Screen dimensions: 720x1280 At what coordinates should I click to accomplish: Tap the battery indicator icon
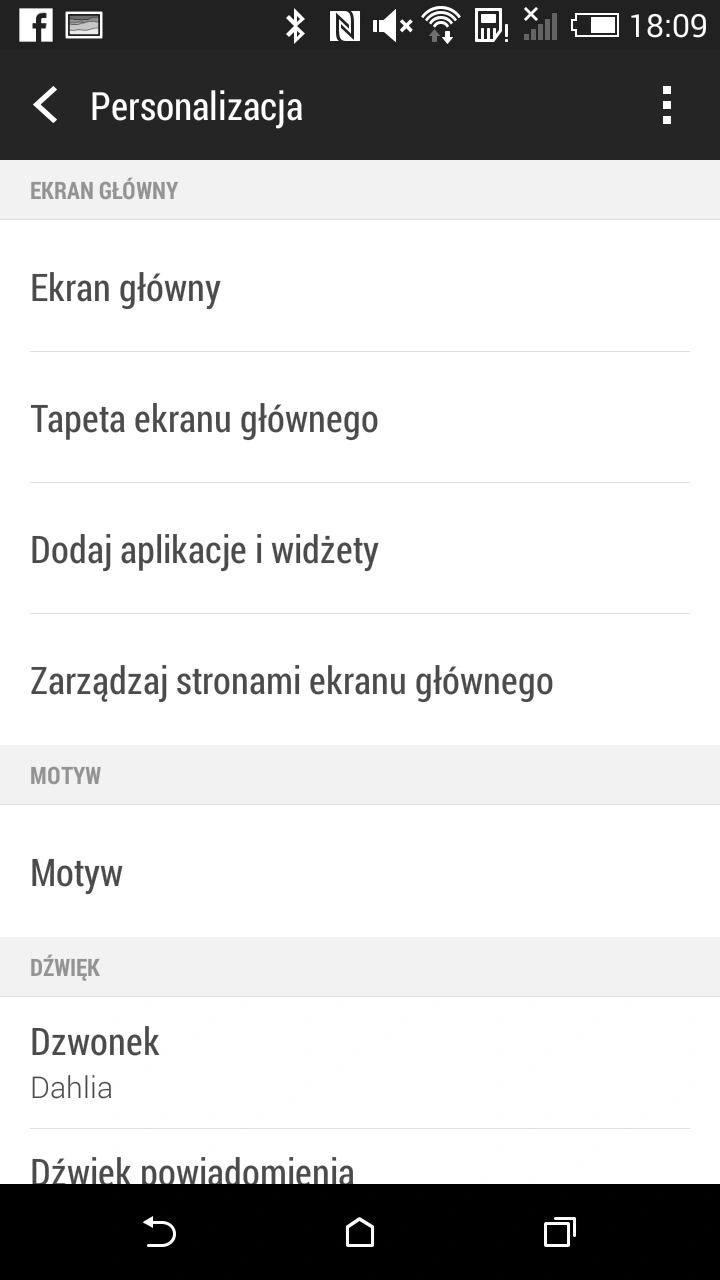(x=595, y=25)
